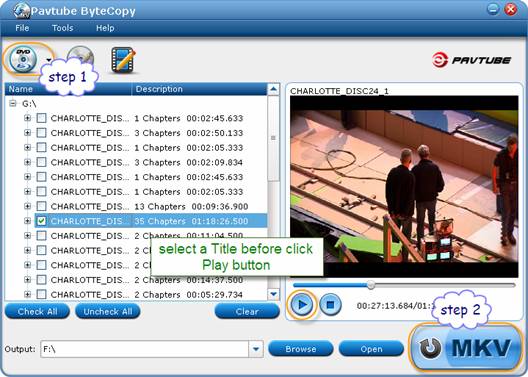The width and height of the screenshot is (528, 377).
Task: Start conversion with the MKV button
Action: 466,347
